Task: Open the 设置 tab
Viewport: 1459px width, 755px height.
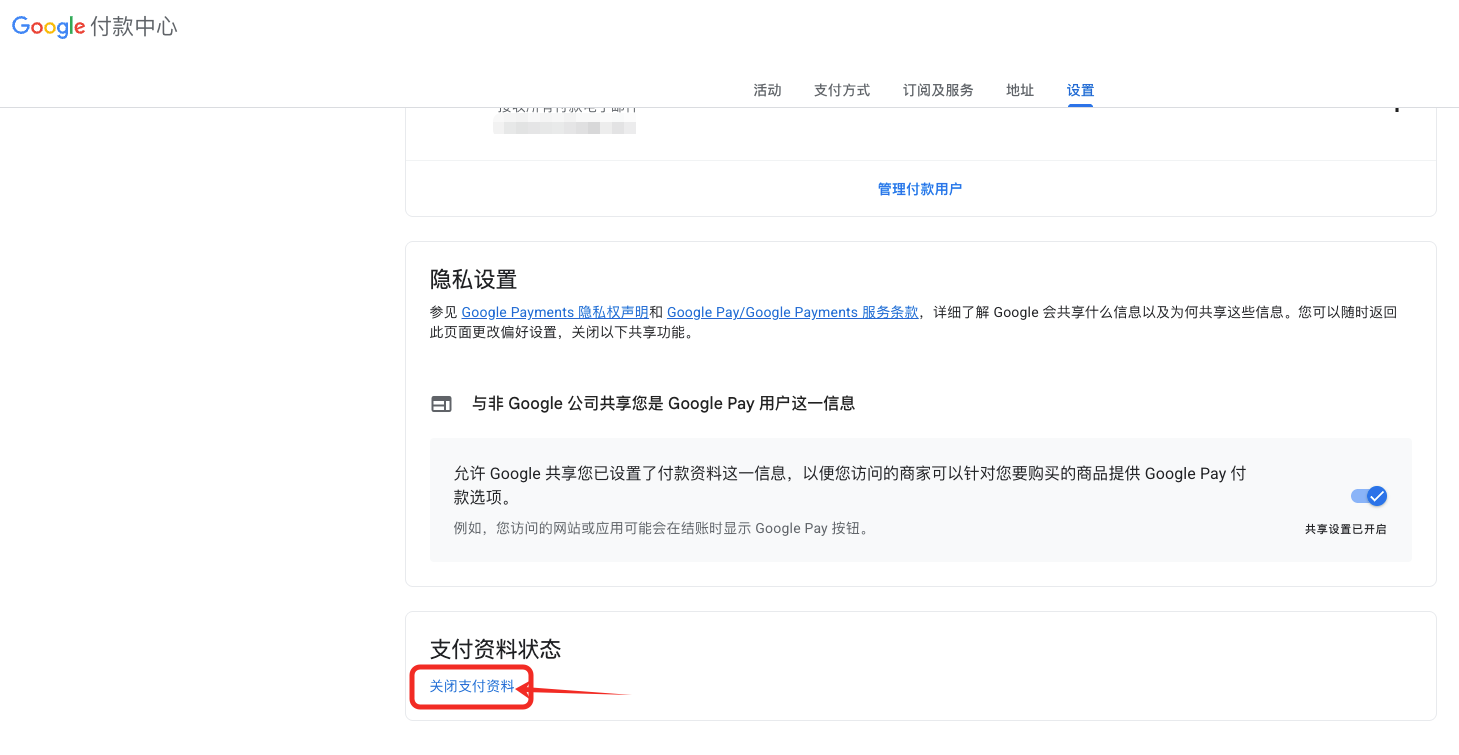Action: point(1080,90)
